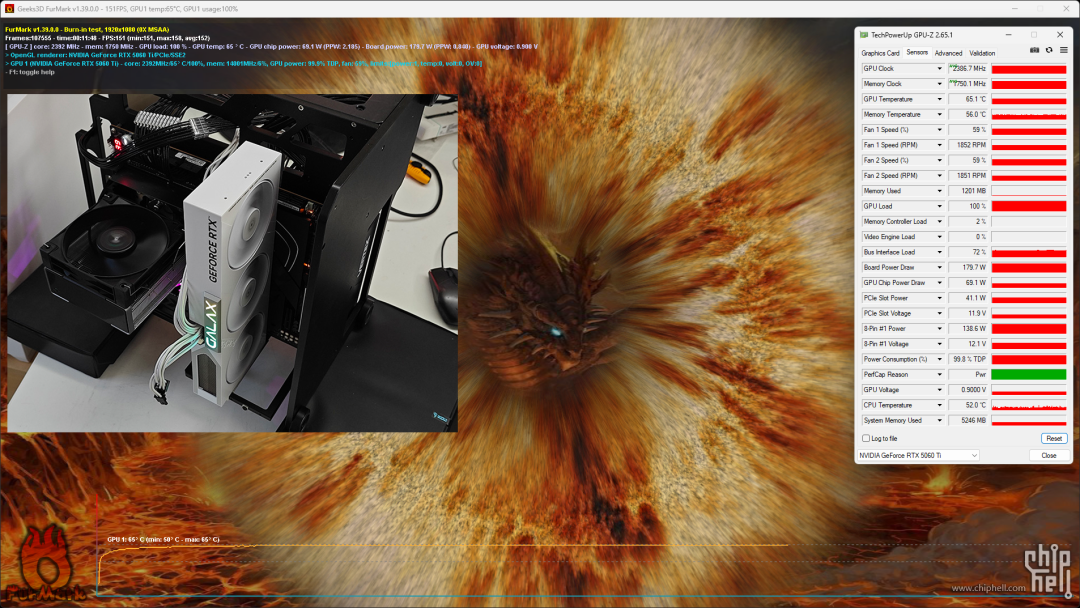1080x608 pixels.
Task: Click the FurMark icon in the title bar
Action: click(x=9, y=9)
